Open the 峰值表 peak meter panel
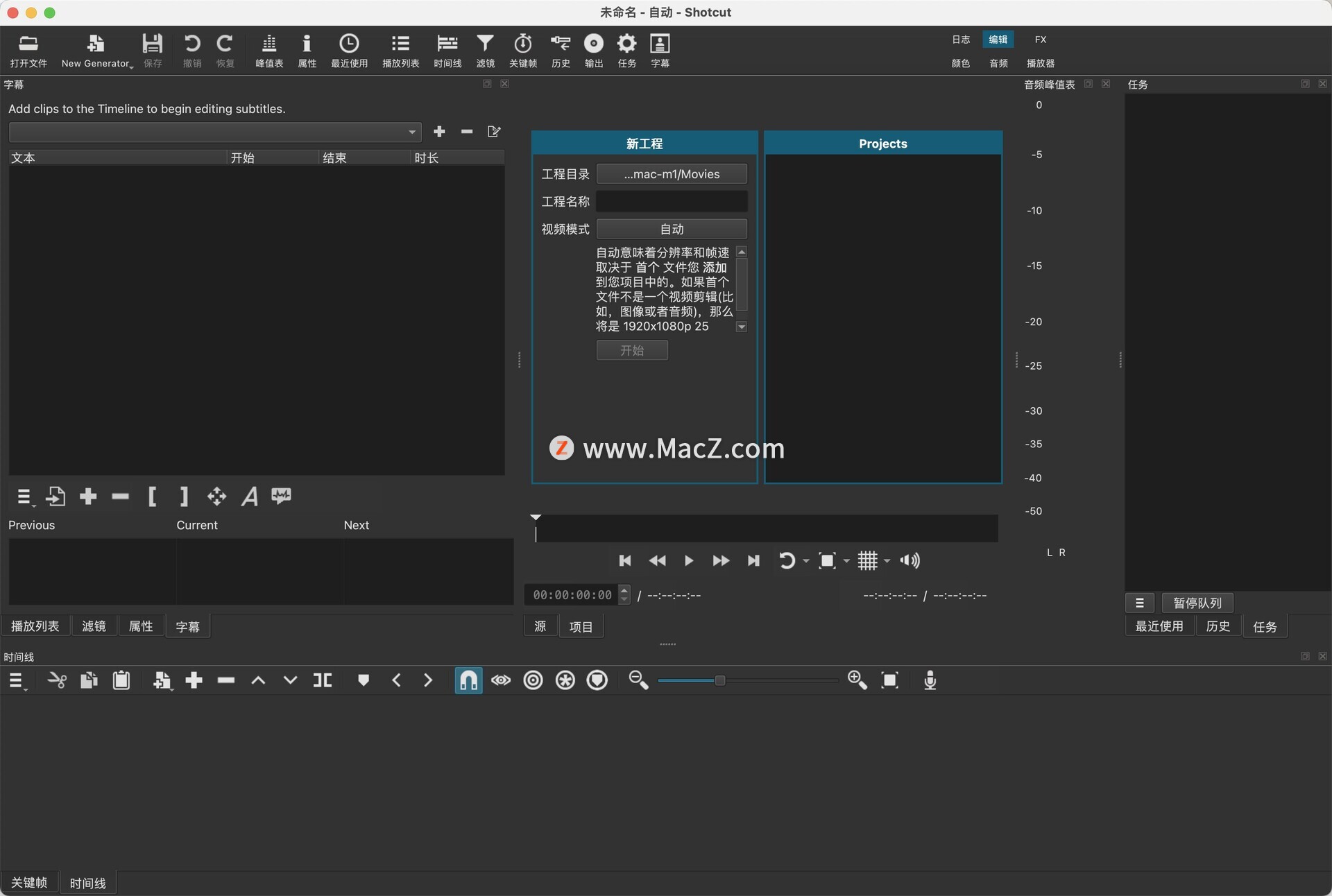 (269, 51)
